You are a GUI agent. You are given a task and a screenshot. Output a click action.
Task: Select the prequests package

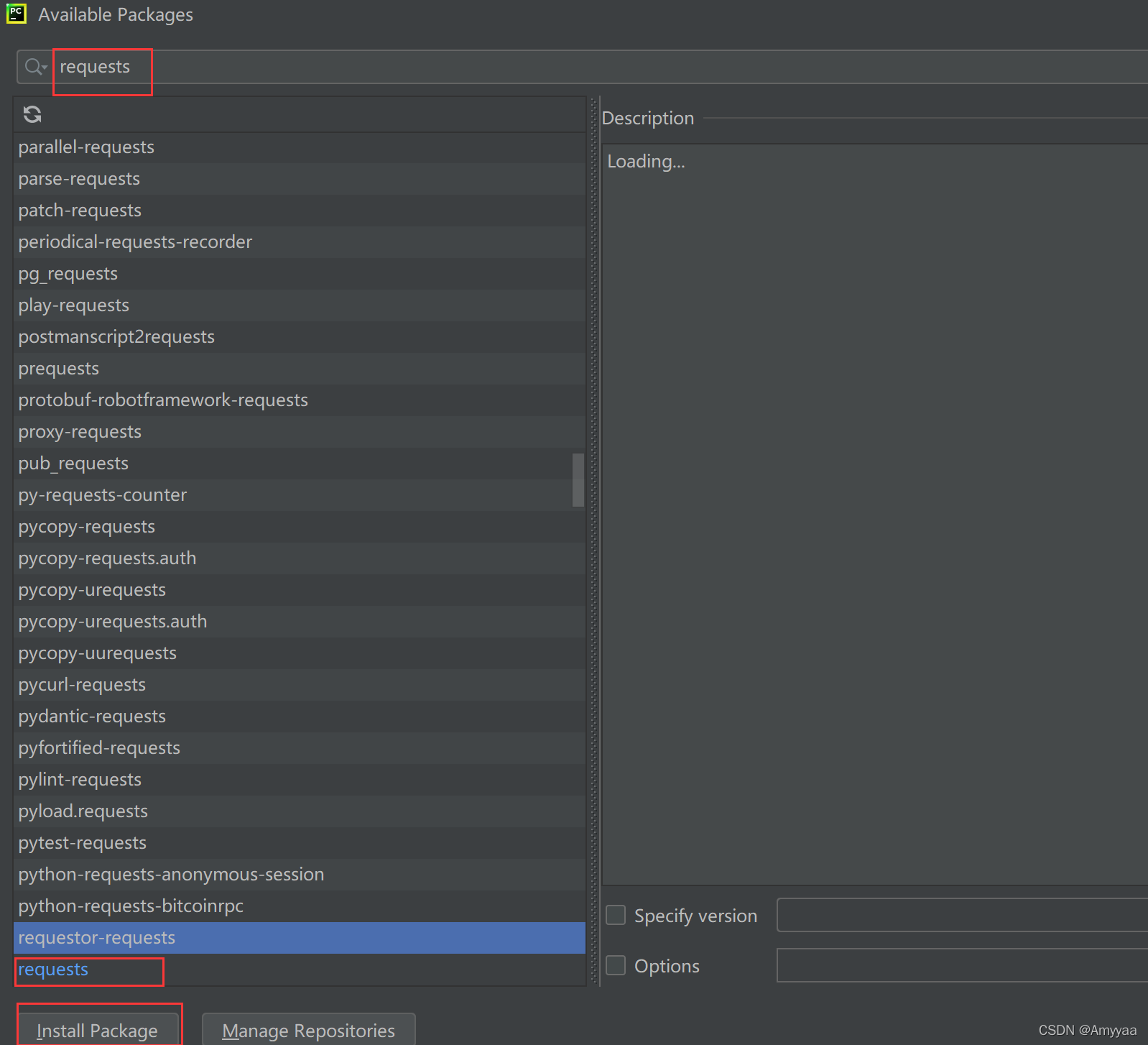pos(300,369)
